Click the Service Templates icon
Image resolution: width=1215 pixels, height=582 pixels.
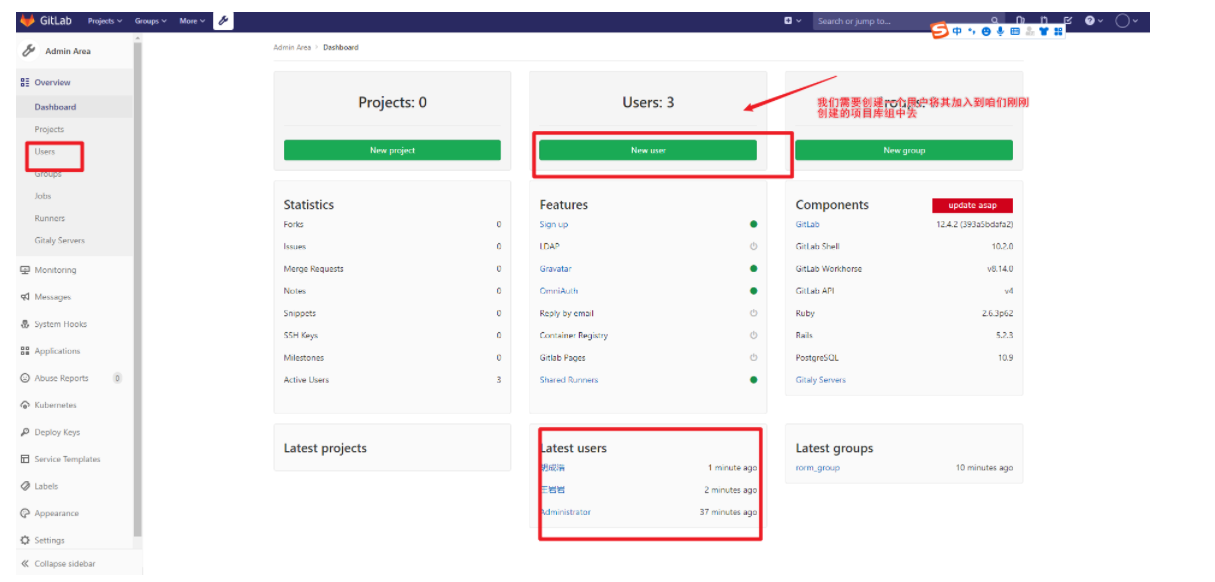25,459
